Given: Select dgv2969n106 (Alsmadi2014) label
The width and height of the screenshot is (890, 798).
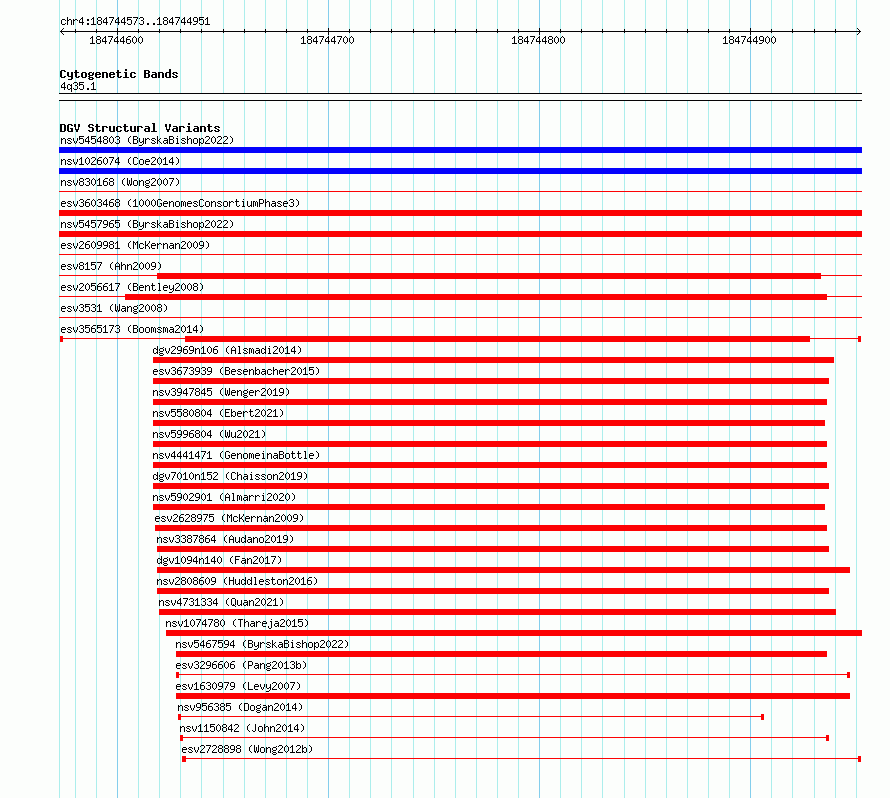Looking at the screenshot, I should tap(227, 350).
